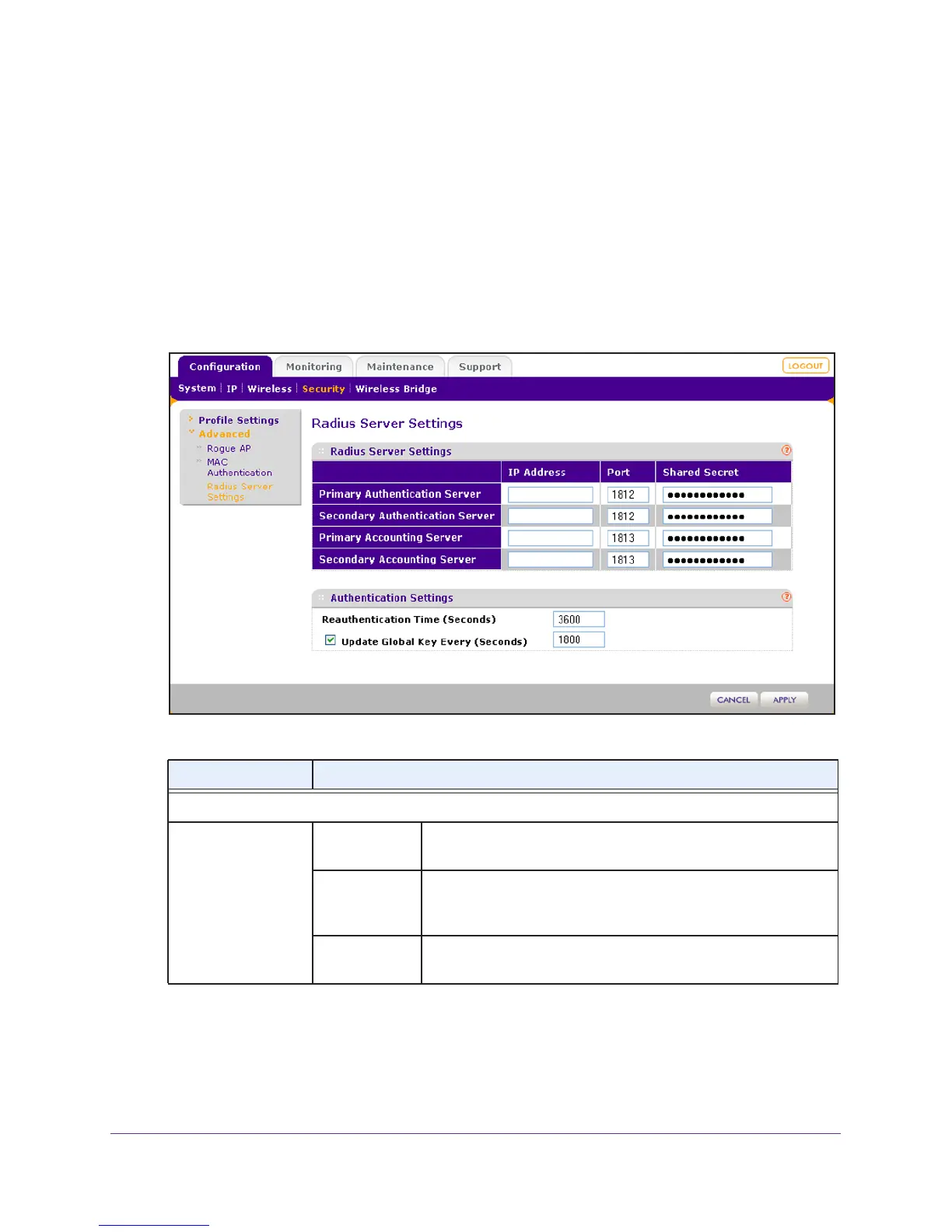Screen dimensions: 952x1232
Task: Open the Monitoring tab
Action: click(x=313, y=366)
